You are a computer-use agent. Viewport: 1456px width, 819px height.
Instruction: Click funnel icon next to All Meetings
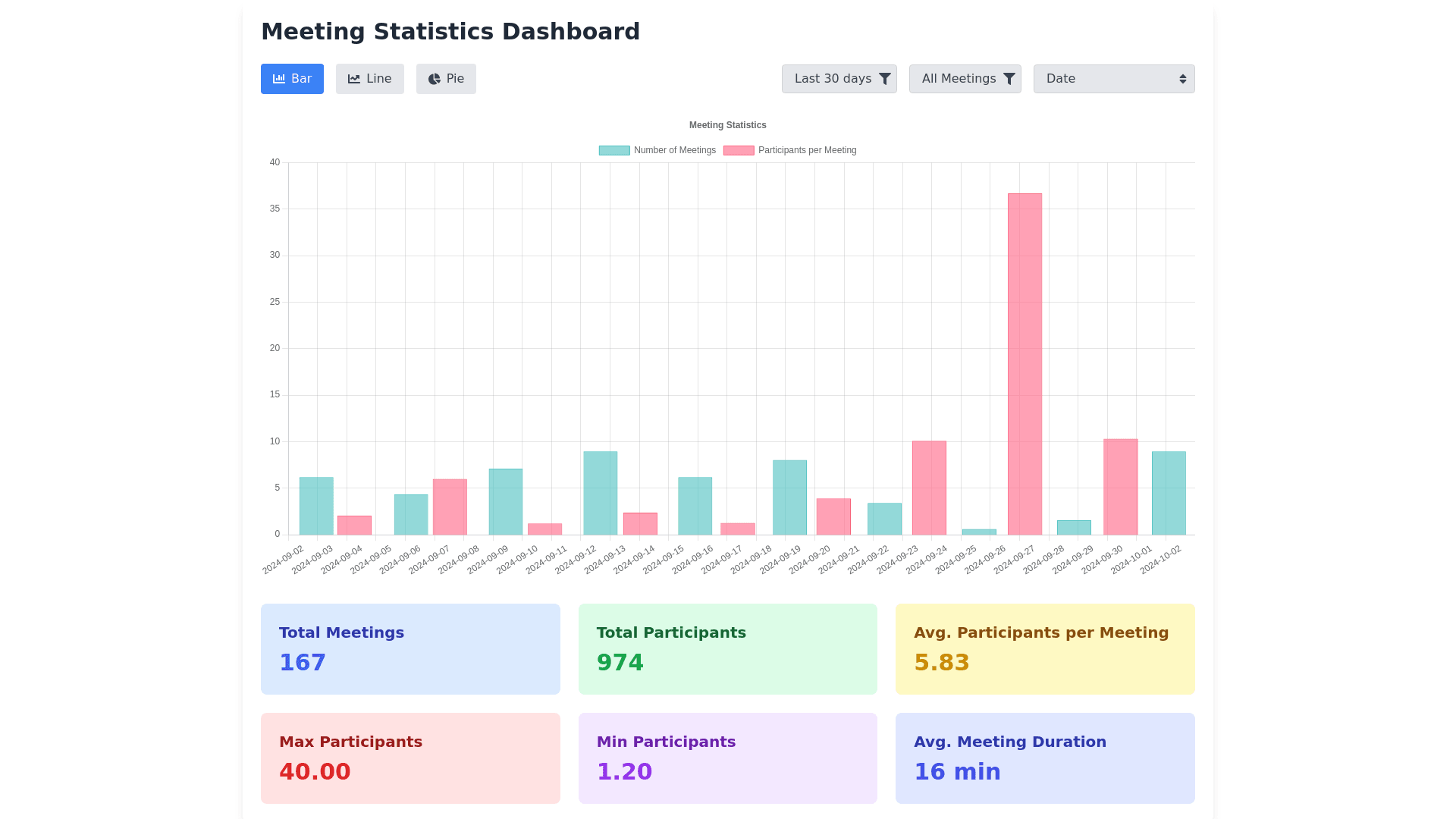1009,79
